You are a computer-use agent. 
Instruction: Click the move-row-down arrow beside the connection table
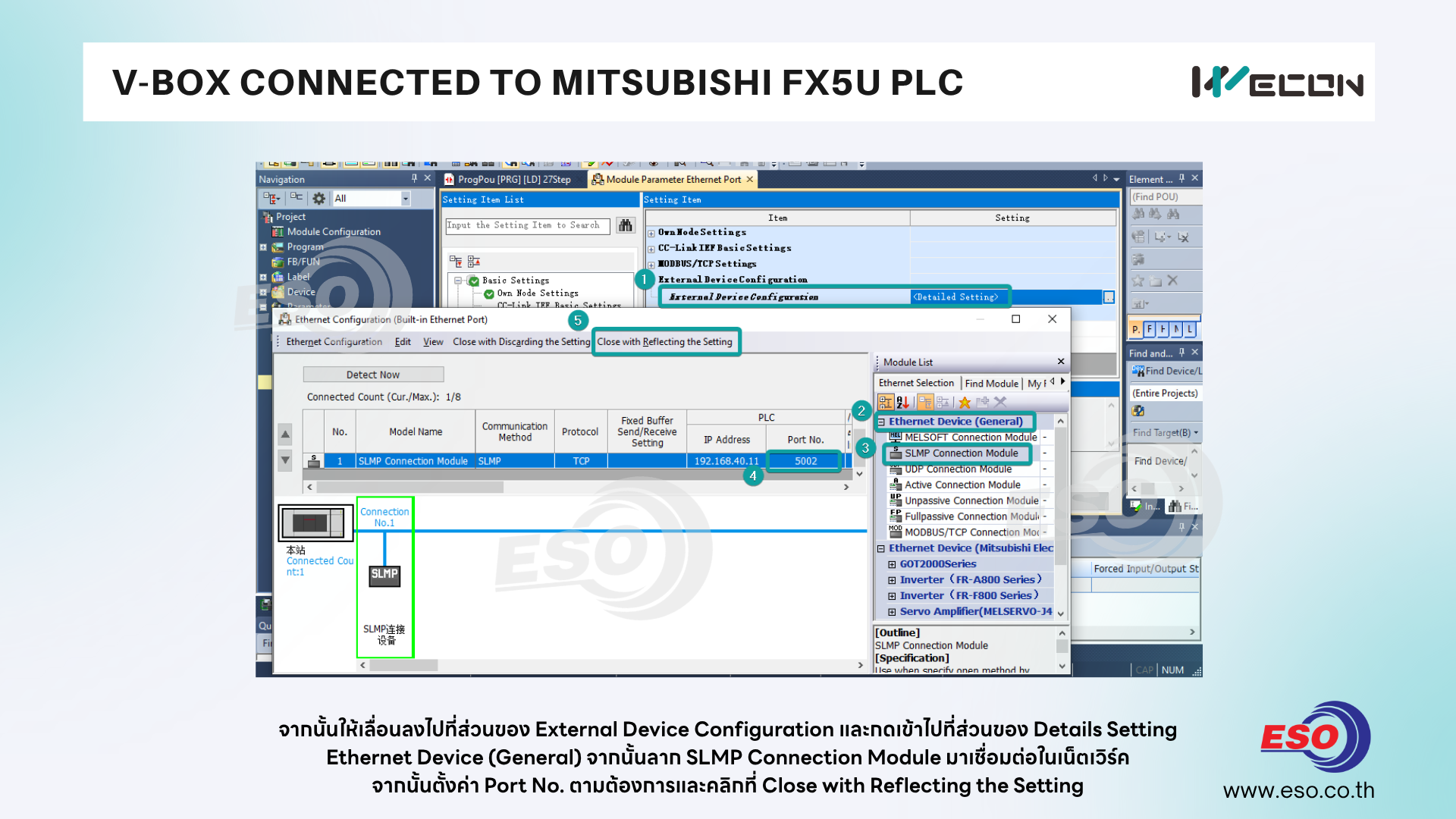(x=285, y=460)
